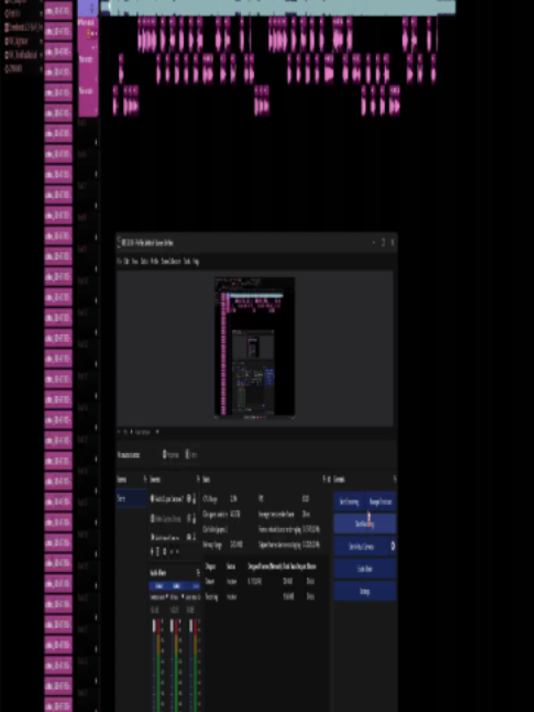
Task: Click the remove source icon in Sources toolbar
Action: tap(158, 552)
